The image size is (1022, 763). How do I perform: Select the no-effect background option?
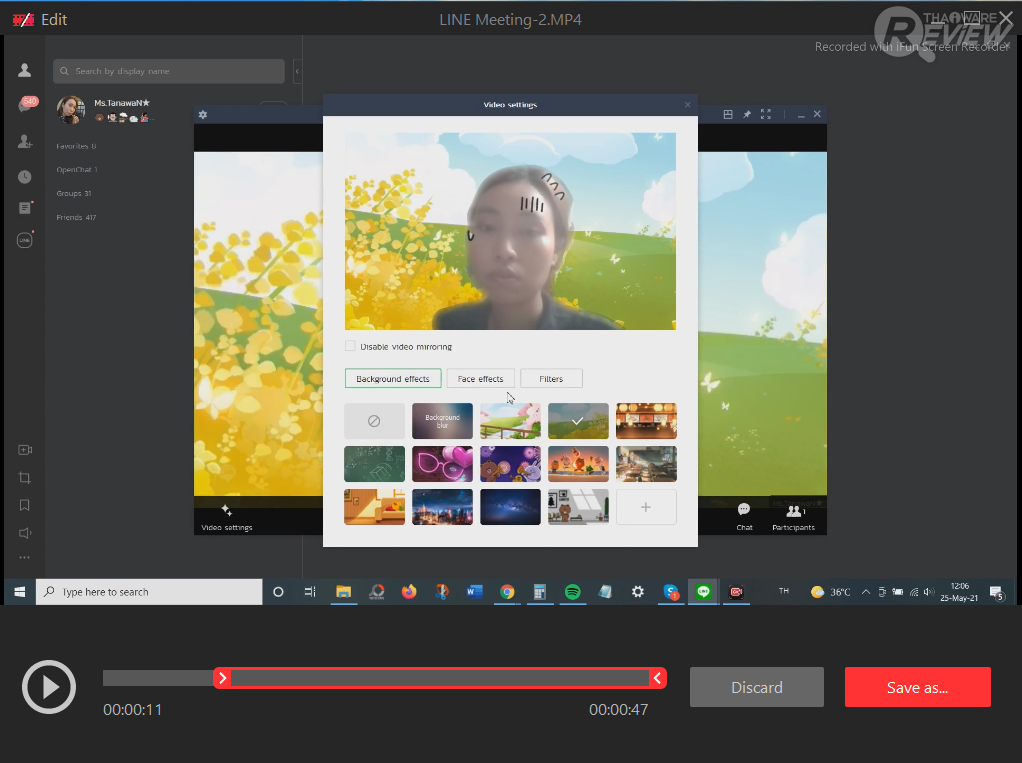(x=374, y=421)
